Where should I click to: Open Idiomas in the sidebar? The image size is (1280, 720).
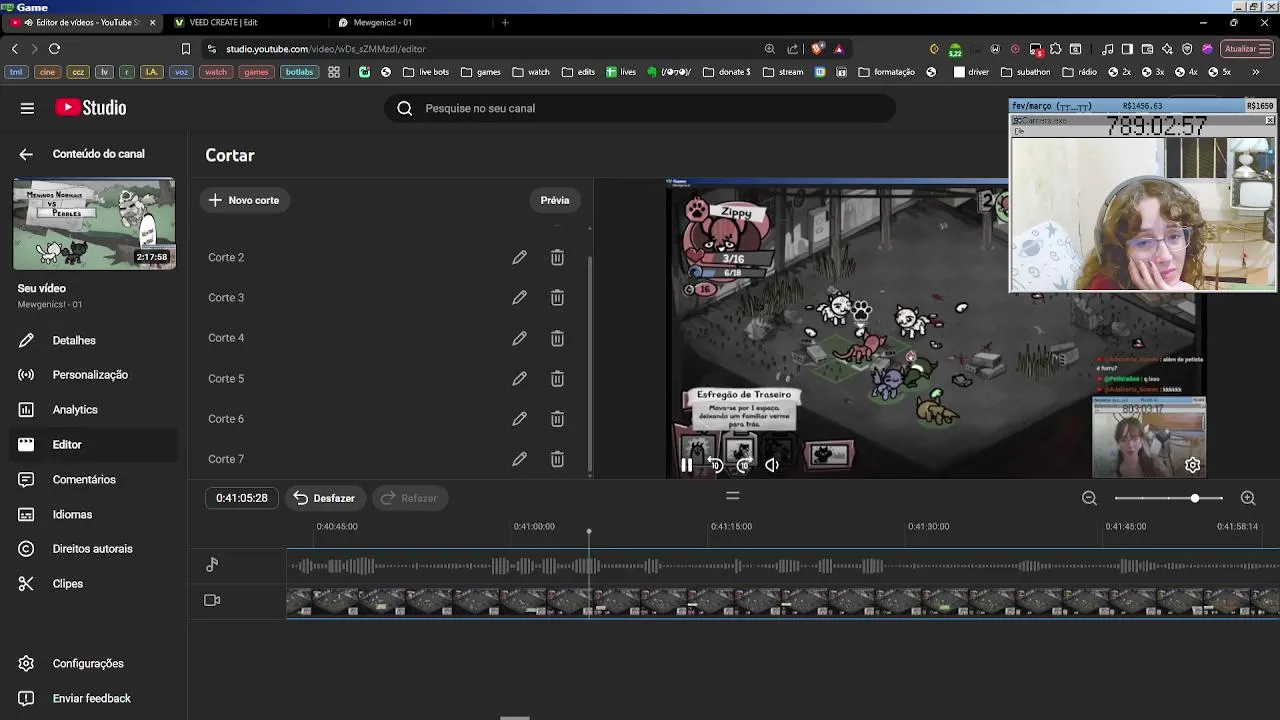[x=94, y=514]
